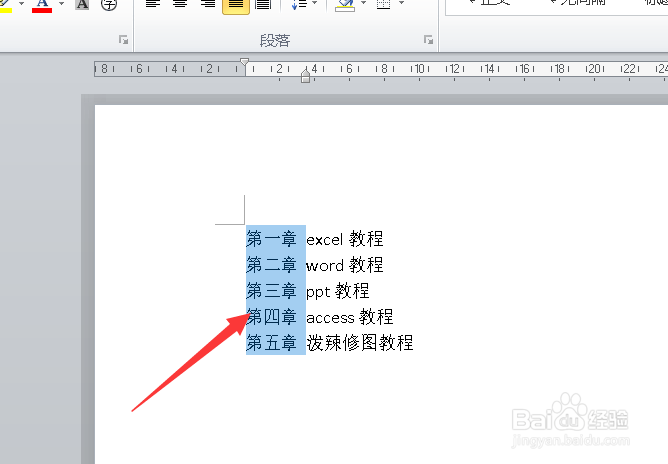This screenshot has width=668, height=464.
Task: Click the line spacing icon
Action: click(x=299, y=4)
